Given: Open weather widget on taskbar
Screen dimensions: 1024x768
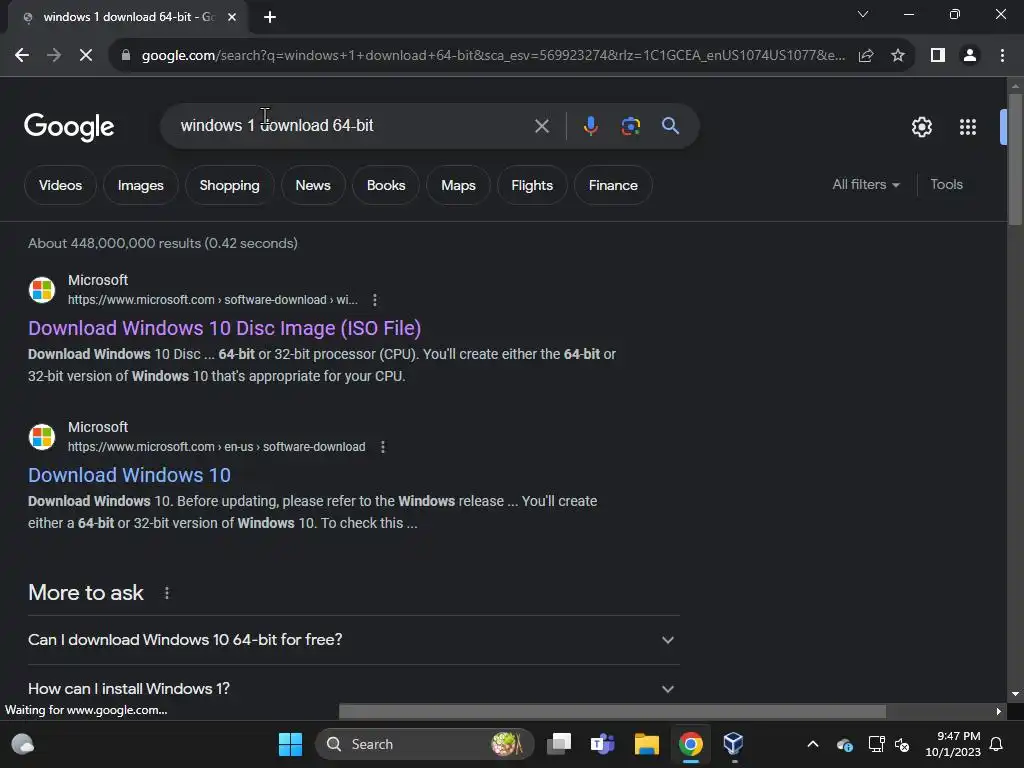Looking at the screenshot, I should [23, 744].
